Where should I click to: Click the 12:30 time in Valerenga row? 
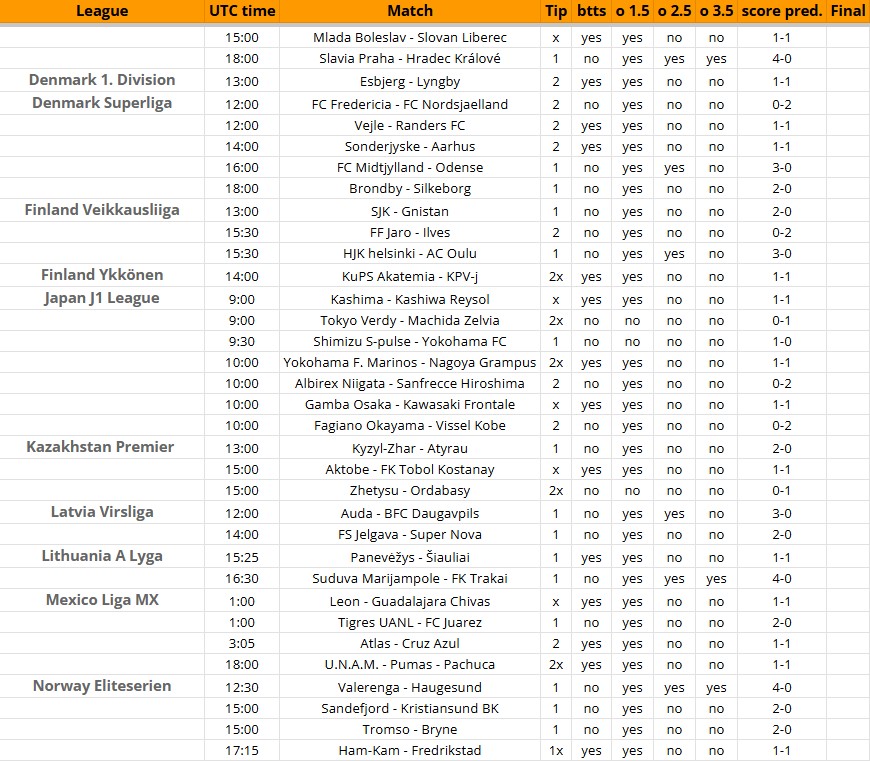pyautogui.click(x=242, y=688)
